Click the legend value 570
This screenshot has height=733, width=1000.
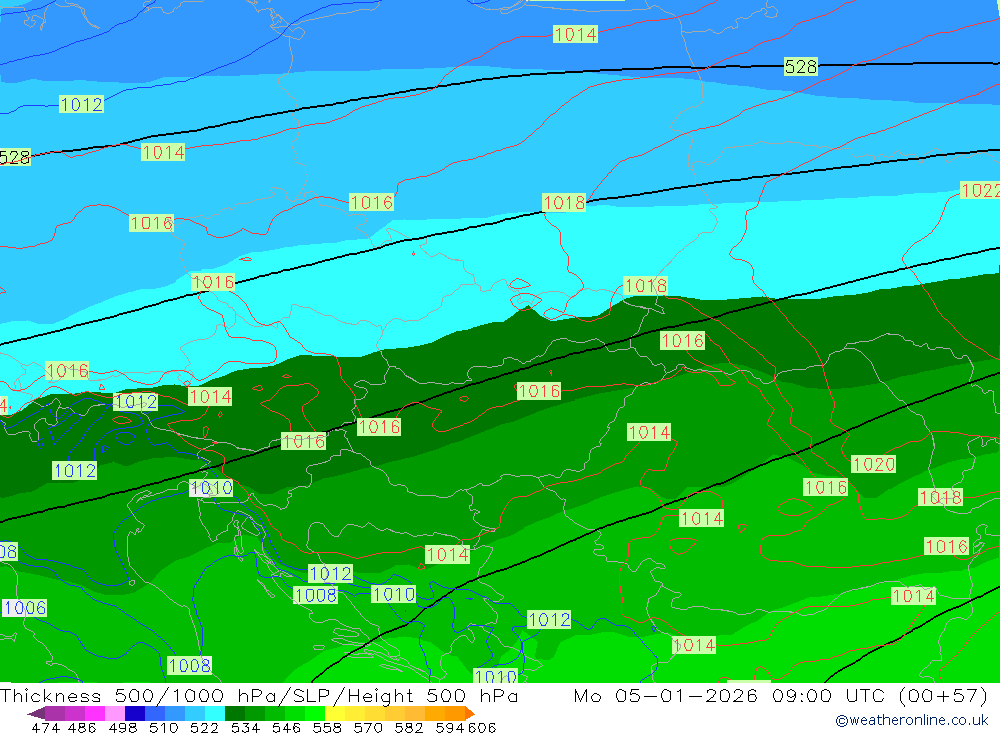point(368,728)
